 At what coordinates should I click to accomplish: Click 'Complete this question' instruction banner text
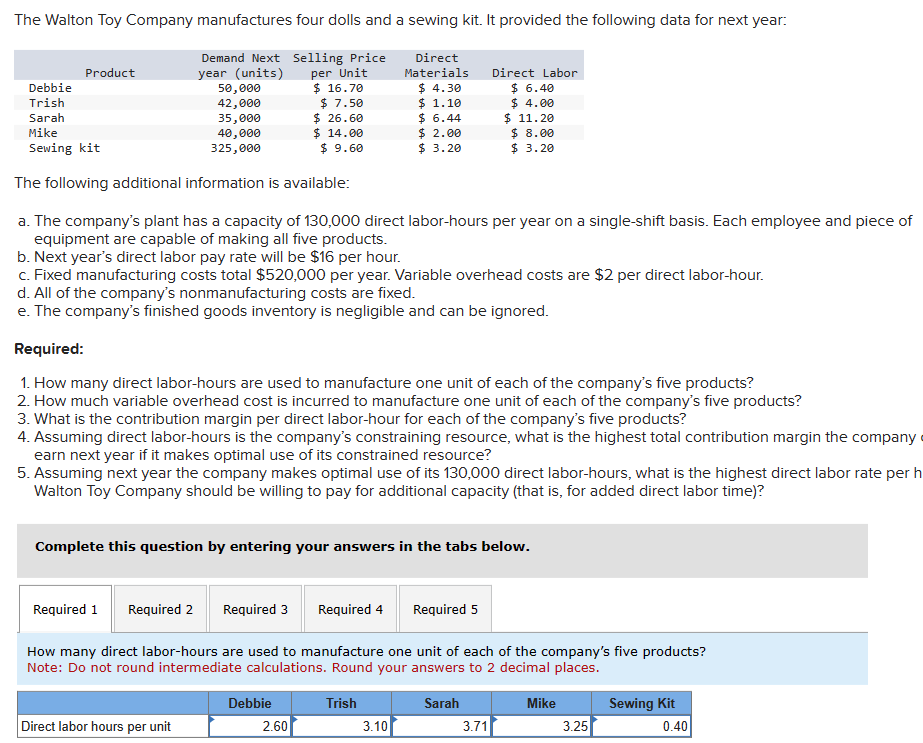(282, 546)
